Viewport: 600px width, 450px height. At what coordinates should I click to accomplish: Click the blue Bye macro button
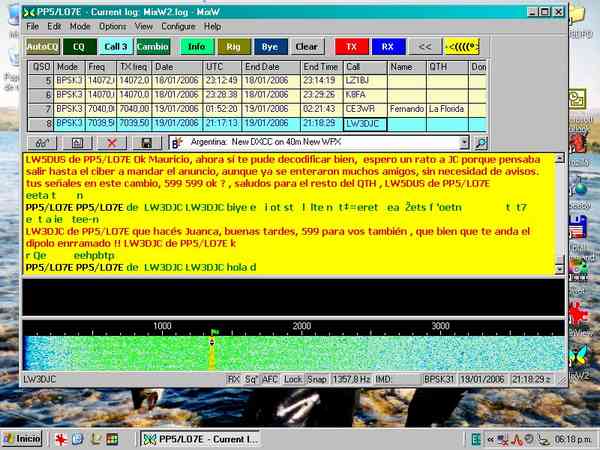coord(270,47)
